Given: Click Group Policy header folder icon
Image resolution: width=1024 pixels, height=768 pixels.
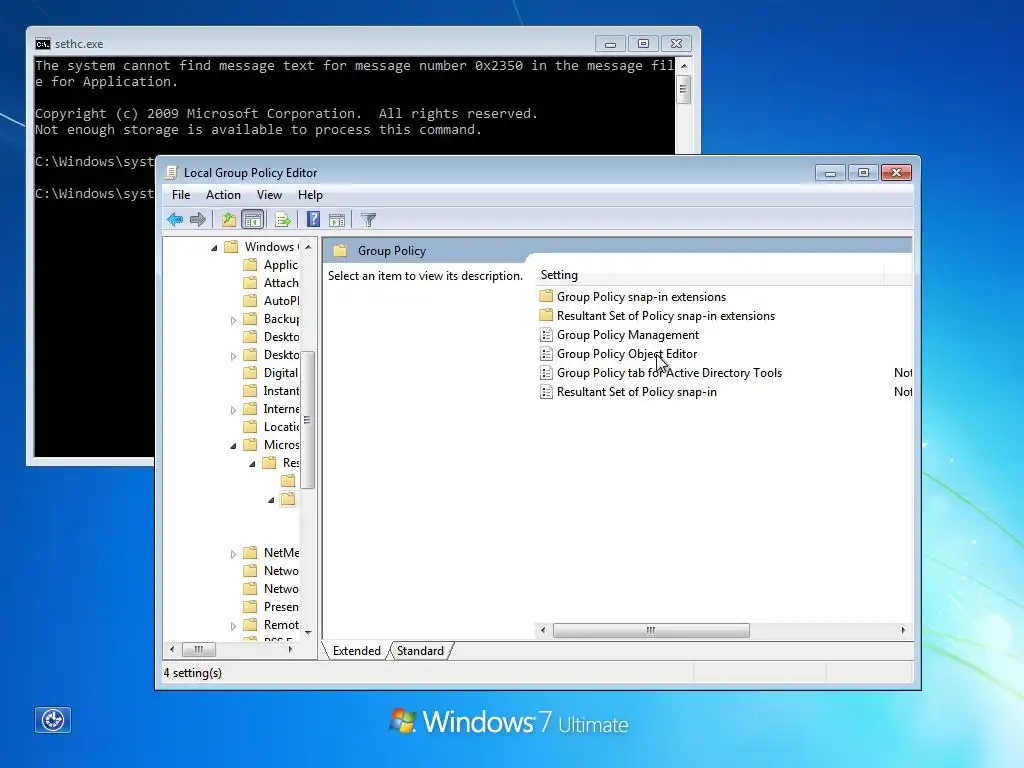Looking at the screenshot, I should pos(340,251).
